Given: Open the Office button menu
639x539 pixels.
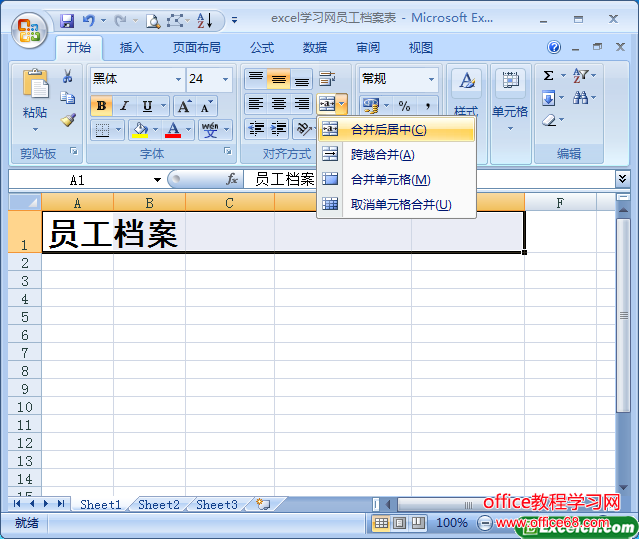Looking at the screenshot, I should pos(29,31).
